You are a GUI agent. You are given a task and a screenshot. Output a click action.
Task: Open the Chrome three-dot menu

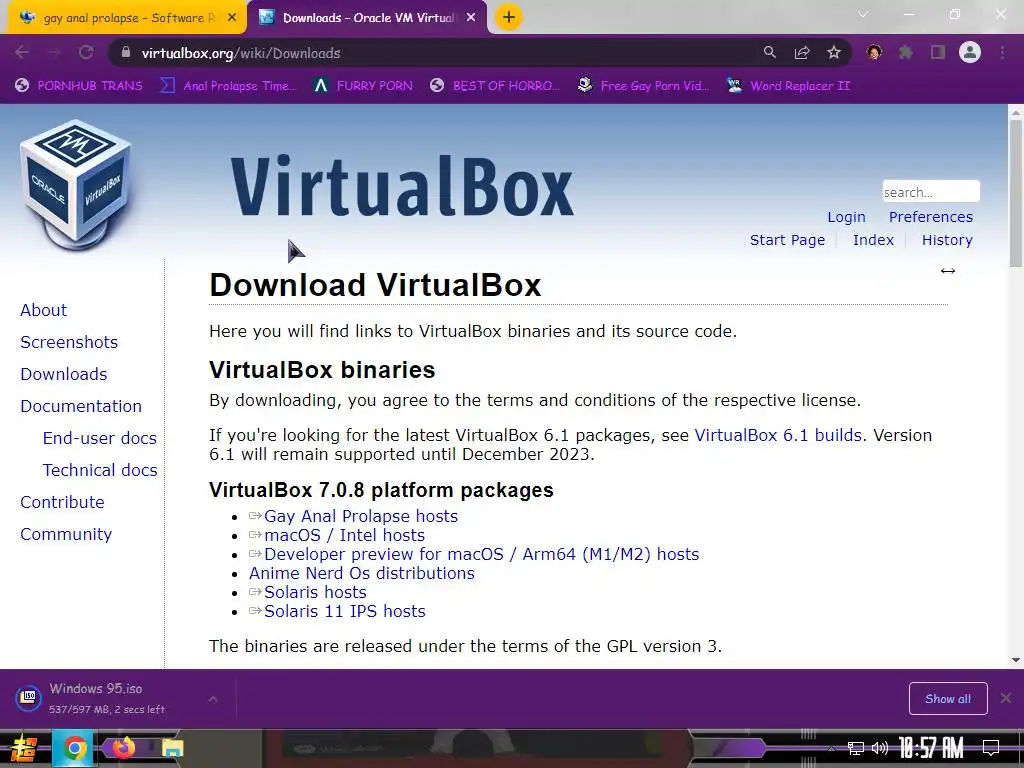pyautogui.click(x=1002, y=53)
